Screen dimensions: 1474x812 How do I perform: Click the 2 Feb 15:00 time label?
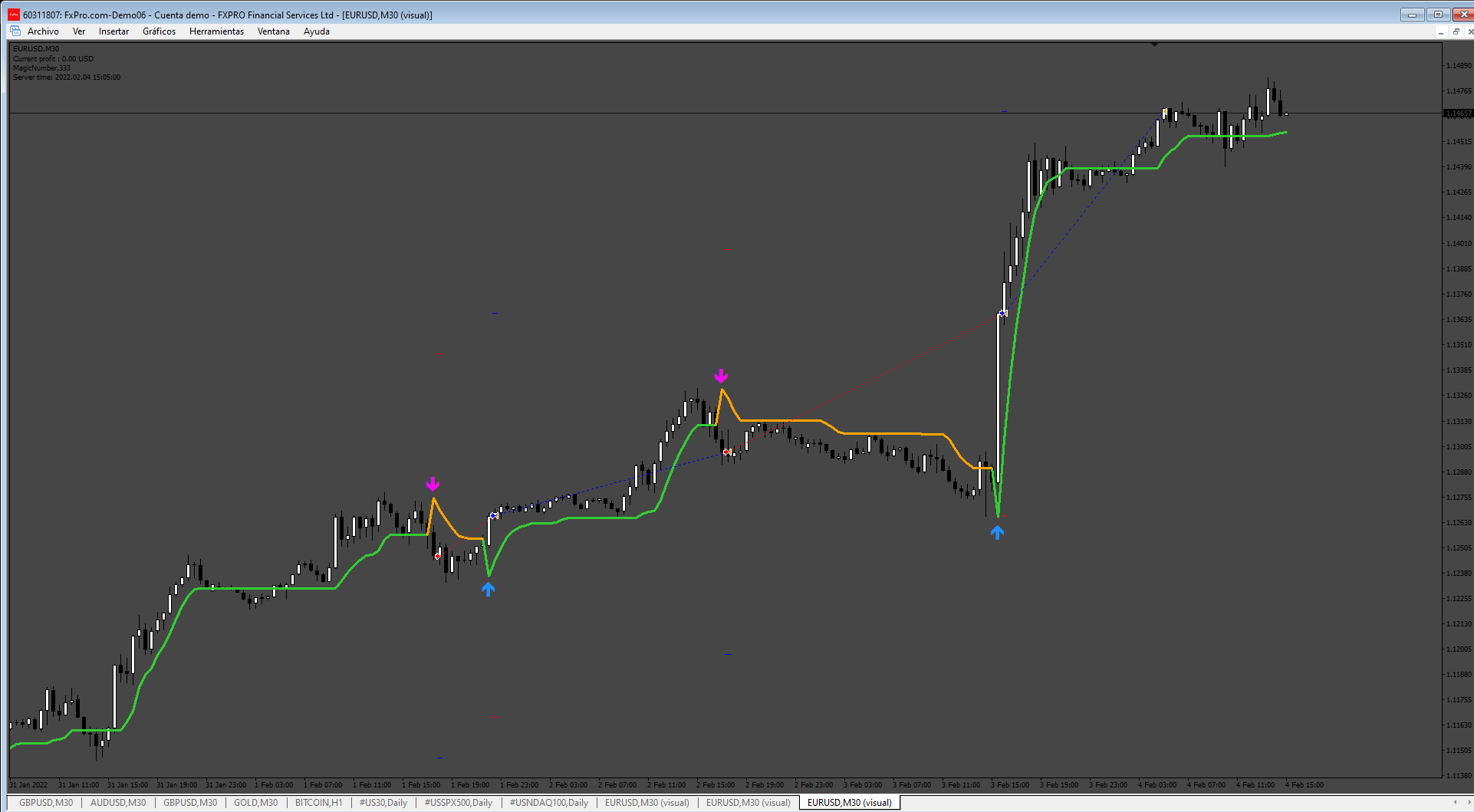715,785
